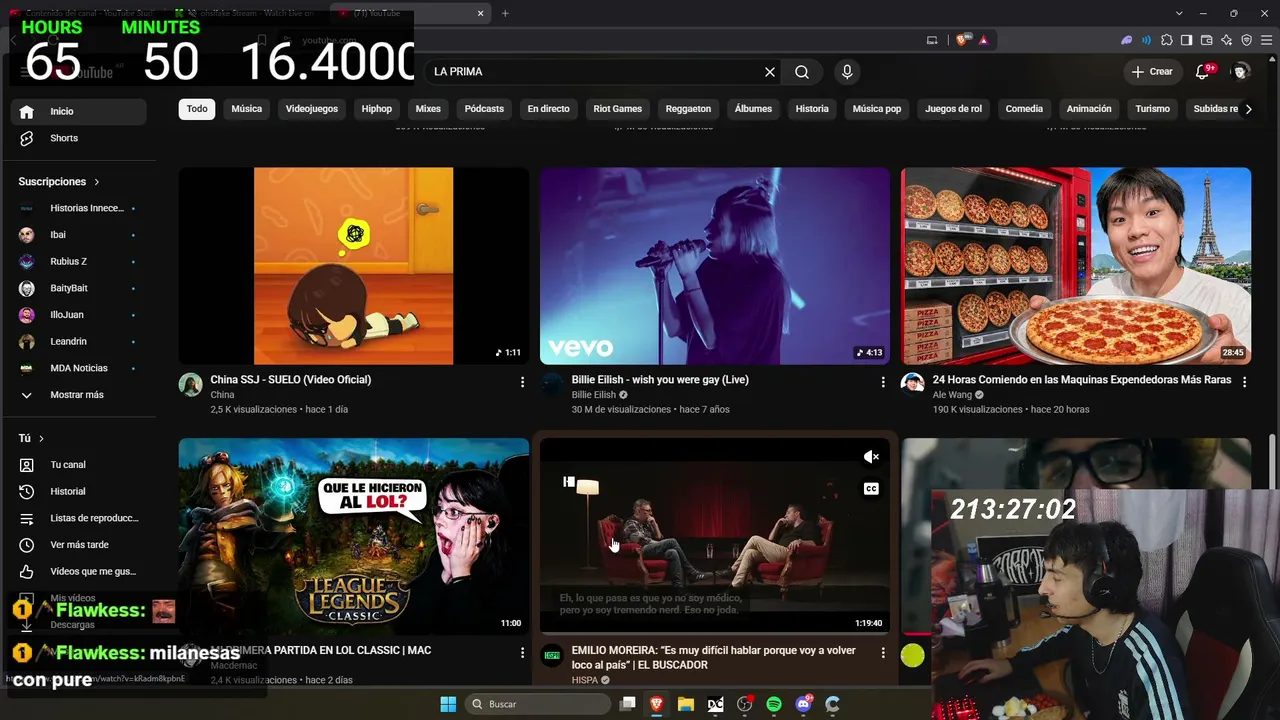Open Historial in the sidebar
Image resolution: width=1280 pixels, height=720 pixels.
click(80, 492)
